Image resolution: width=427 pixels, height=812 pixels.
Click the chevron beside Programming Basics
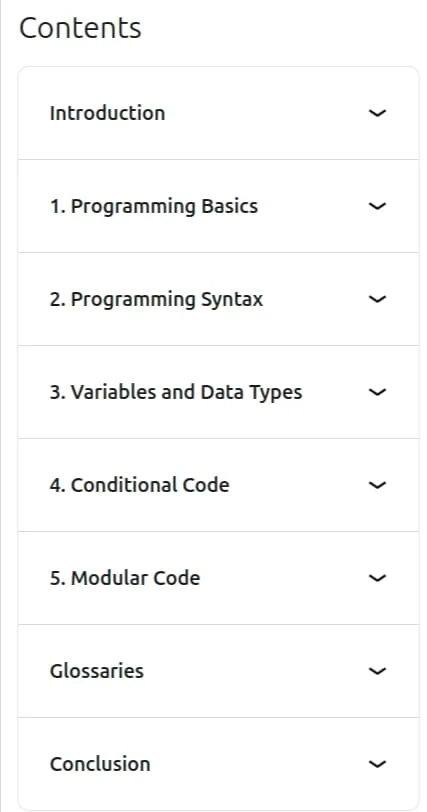[x=377, y=206]
